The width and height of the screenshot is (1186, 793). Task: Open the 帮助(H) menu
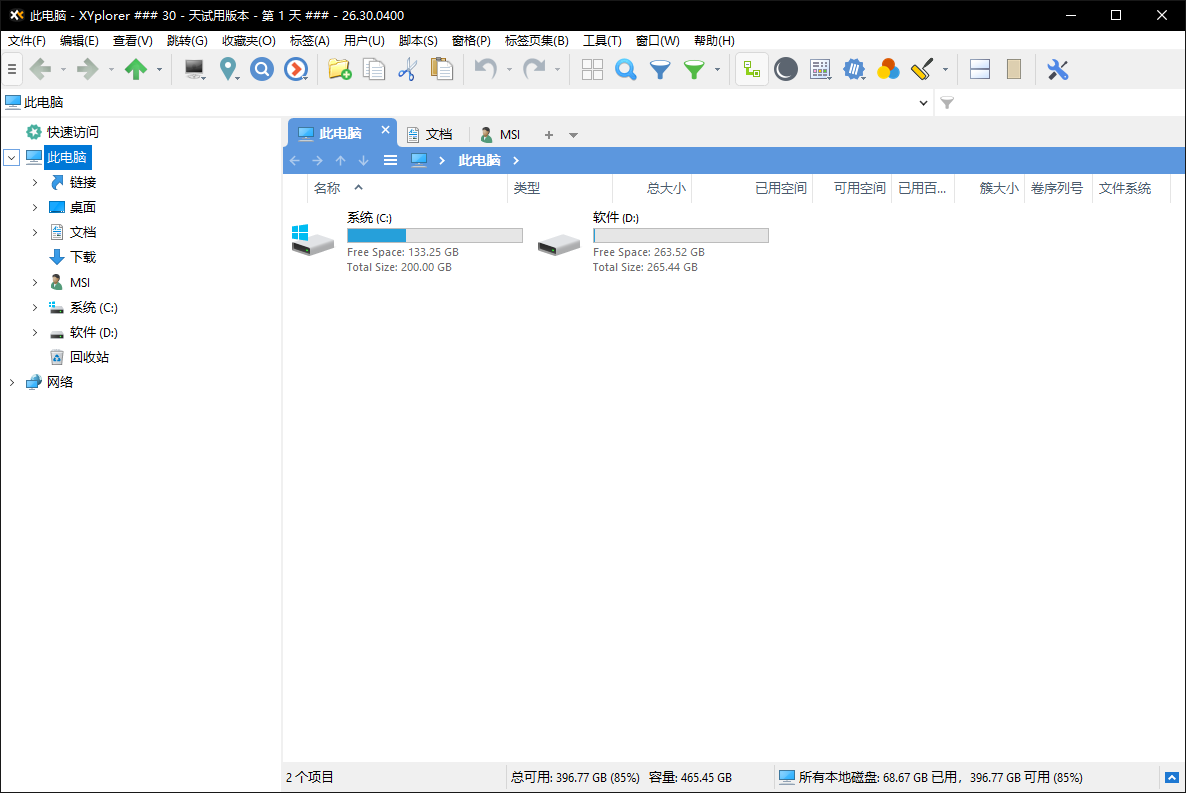coord(714,41)
